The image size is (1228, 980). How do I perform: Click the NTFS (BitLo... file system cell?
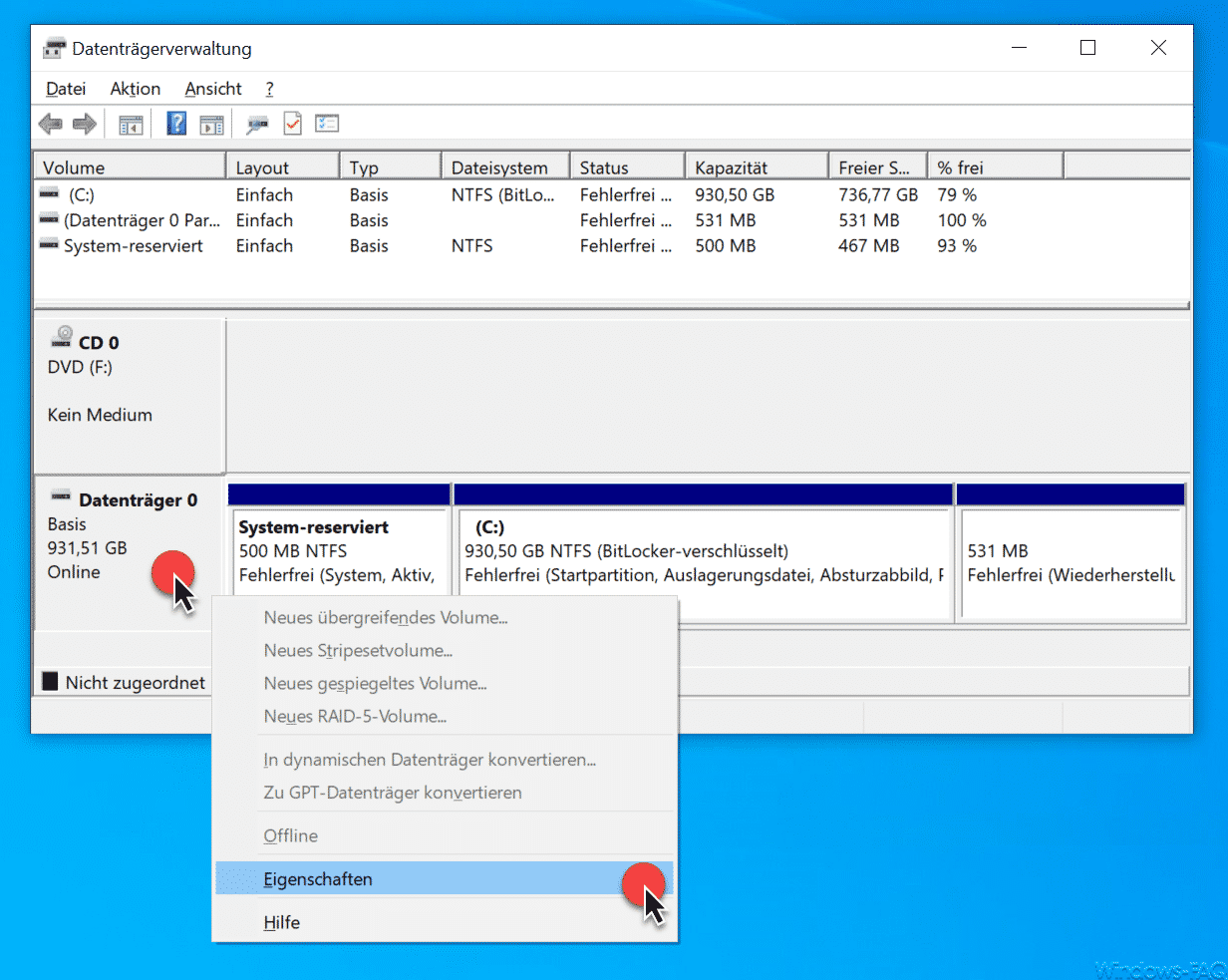(502, 194)
